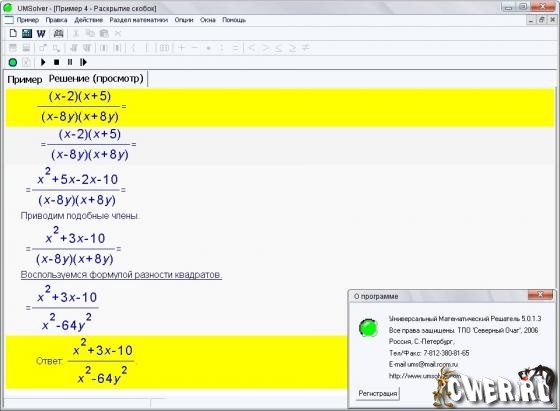Close the О программе dialog
Screen dimensions: 560x411
540,295
